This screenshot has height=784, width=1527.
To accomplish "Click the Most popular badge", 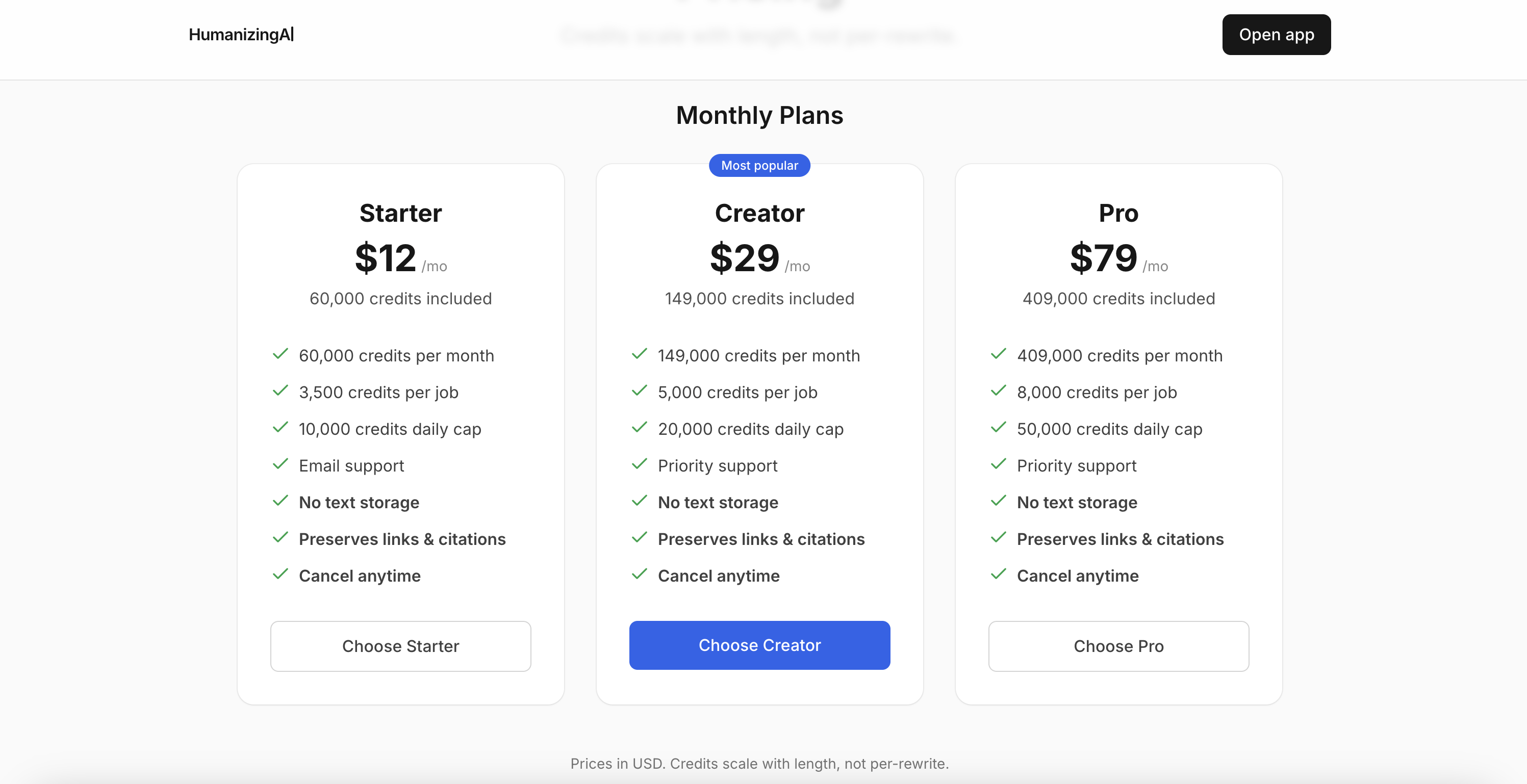I will pos(759,165).
